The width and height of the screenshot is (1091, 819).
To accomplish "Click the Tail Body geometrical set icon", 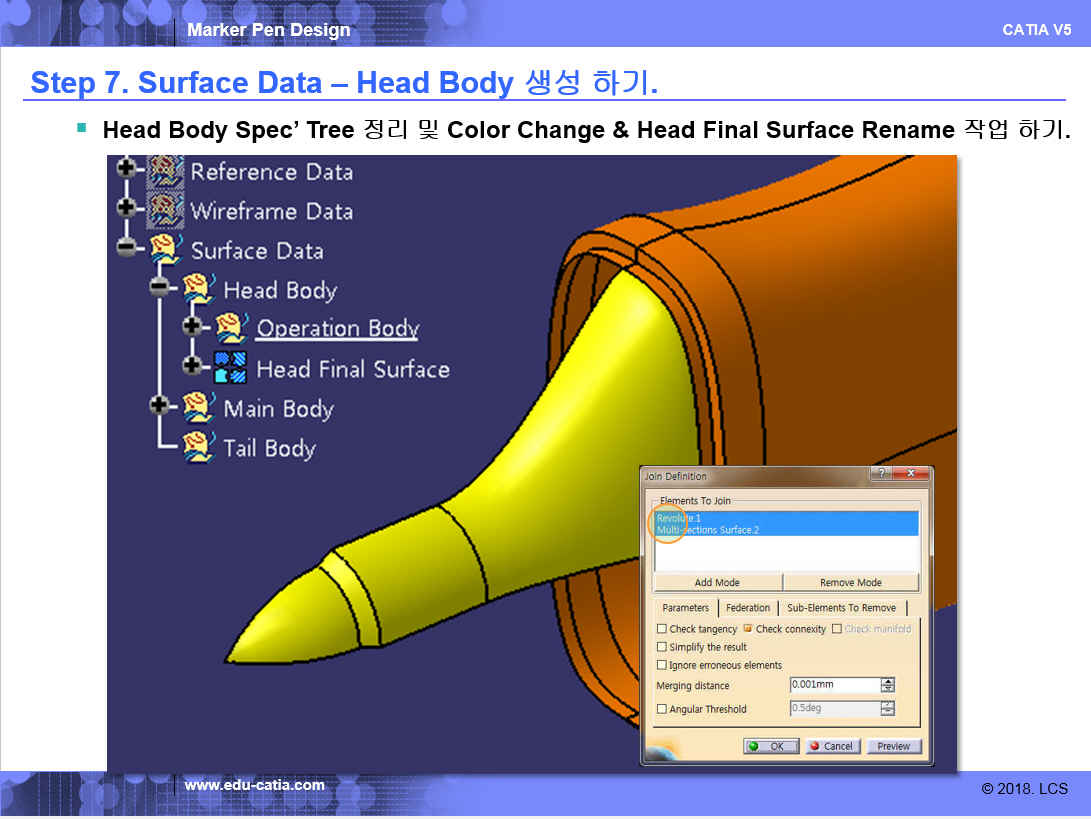I will (x=198, y=447).
